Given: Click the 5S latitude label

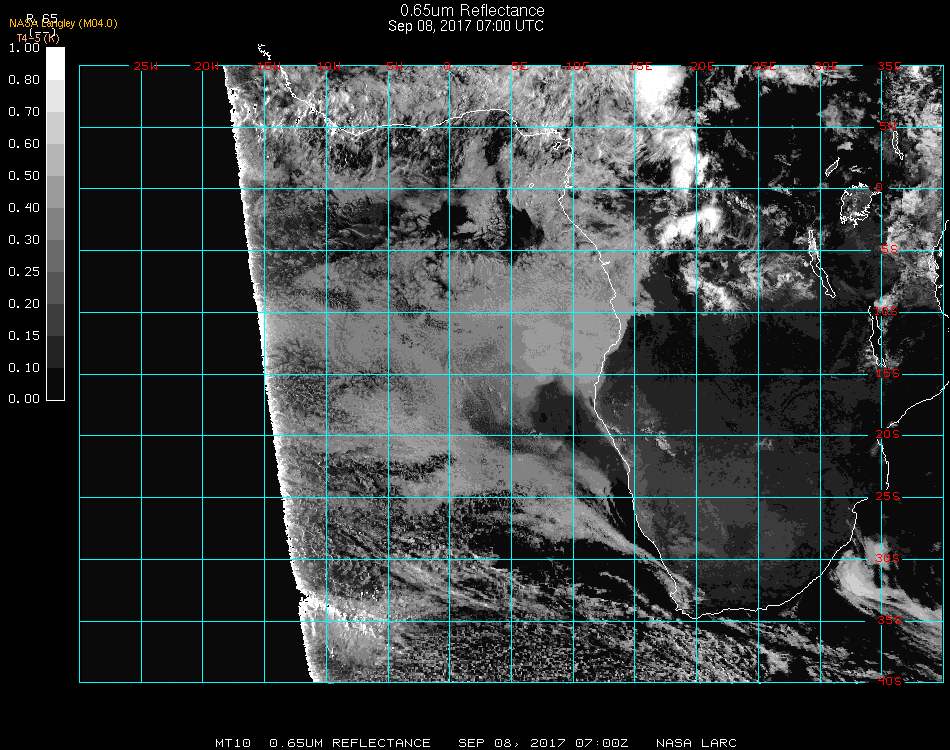Looking at the screenshot, I should (889, 250).
